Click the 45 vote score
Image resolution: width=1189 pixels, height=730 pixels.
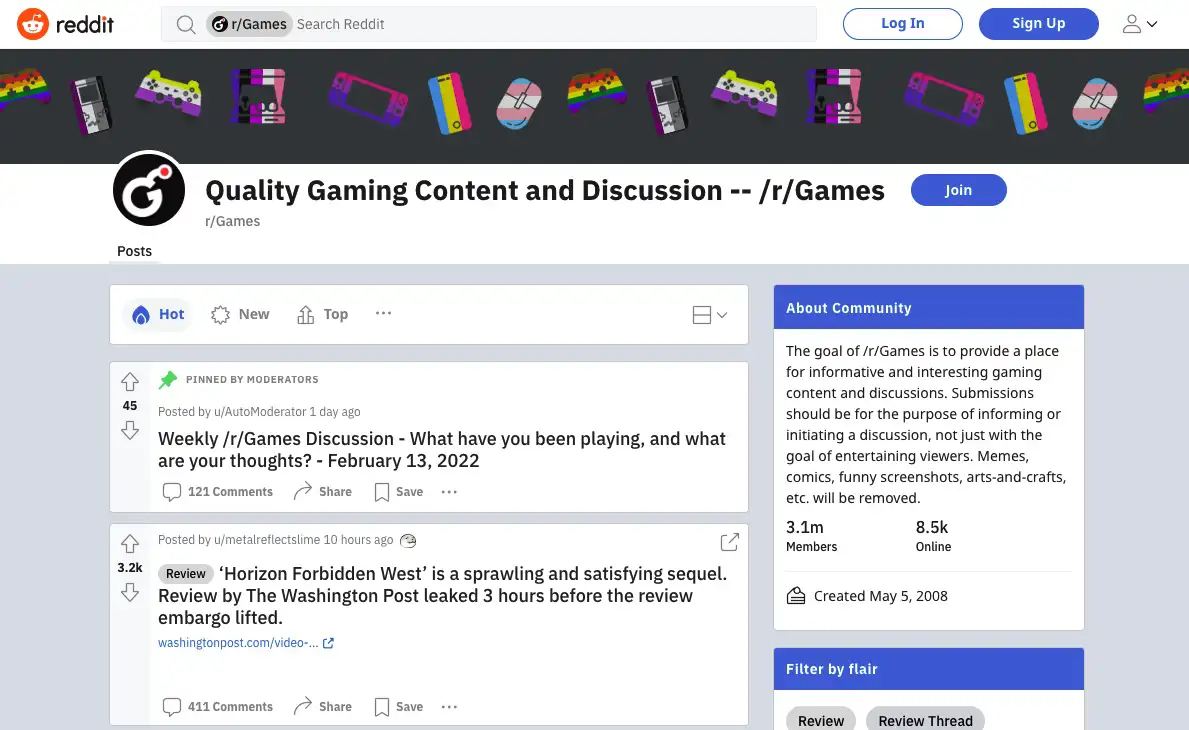[130, 406]
